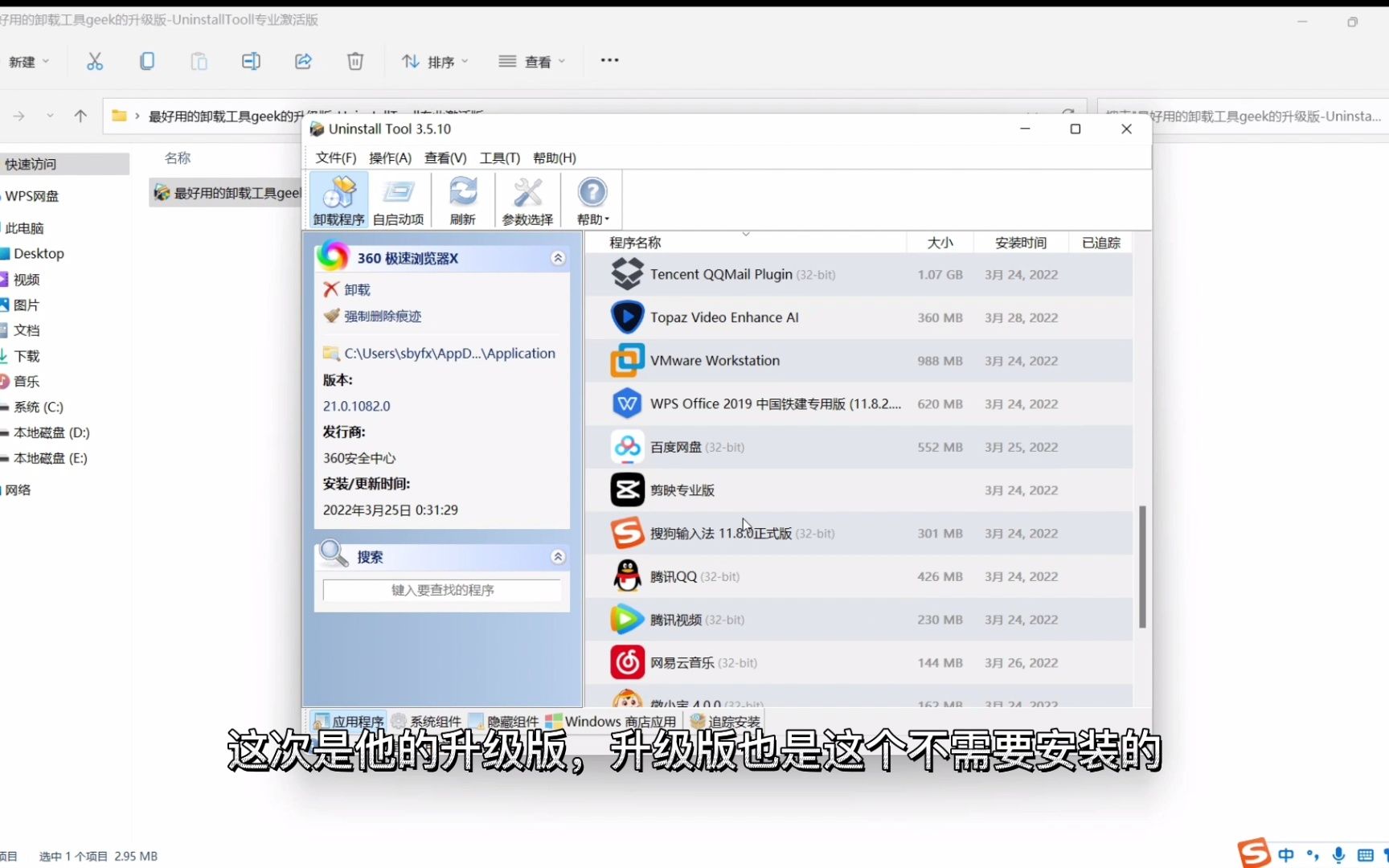The image size is (1389, 868).
Task: Switch to the 隐藏组件 tab
Action: click(503, 721)
